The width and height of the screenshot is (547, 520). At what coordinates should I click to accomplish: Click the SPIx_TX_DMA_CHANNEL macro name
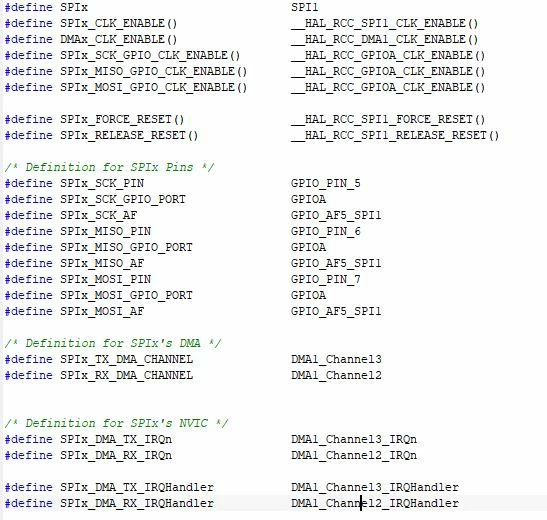tap(126, 360)
